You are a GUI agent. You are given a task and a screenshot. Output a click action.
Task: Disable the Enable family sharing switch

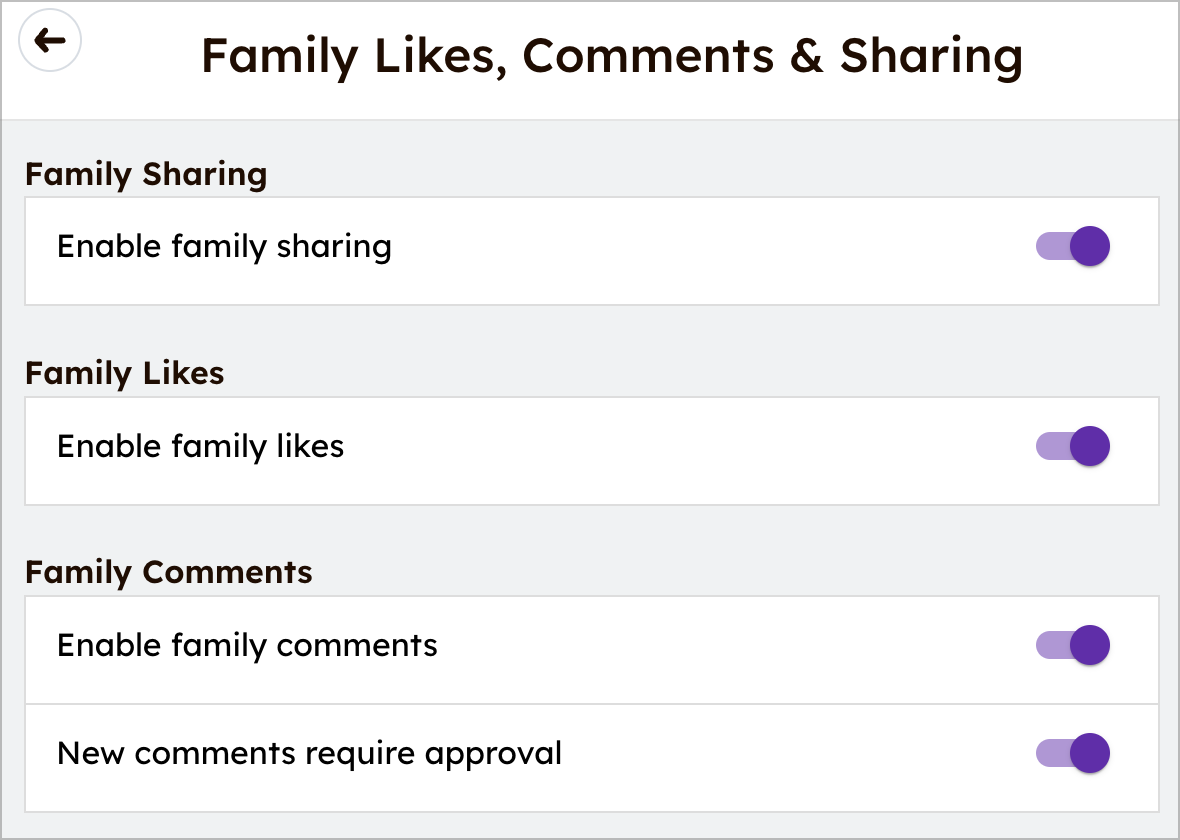pos(1072,246)
